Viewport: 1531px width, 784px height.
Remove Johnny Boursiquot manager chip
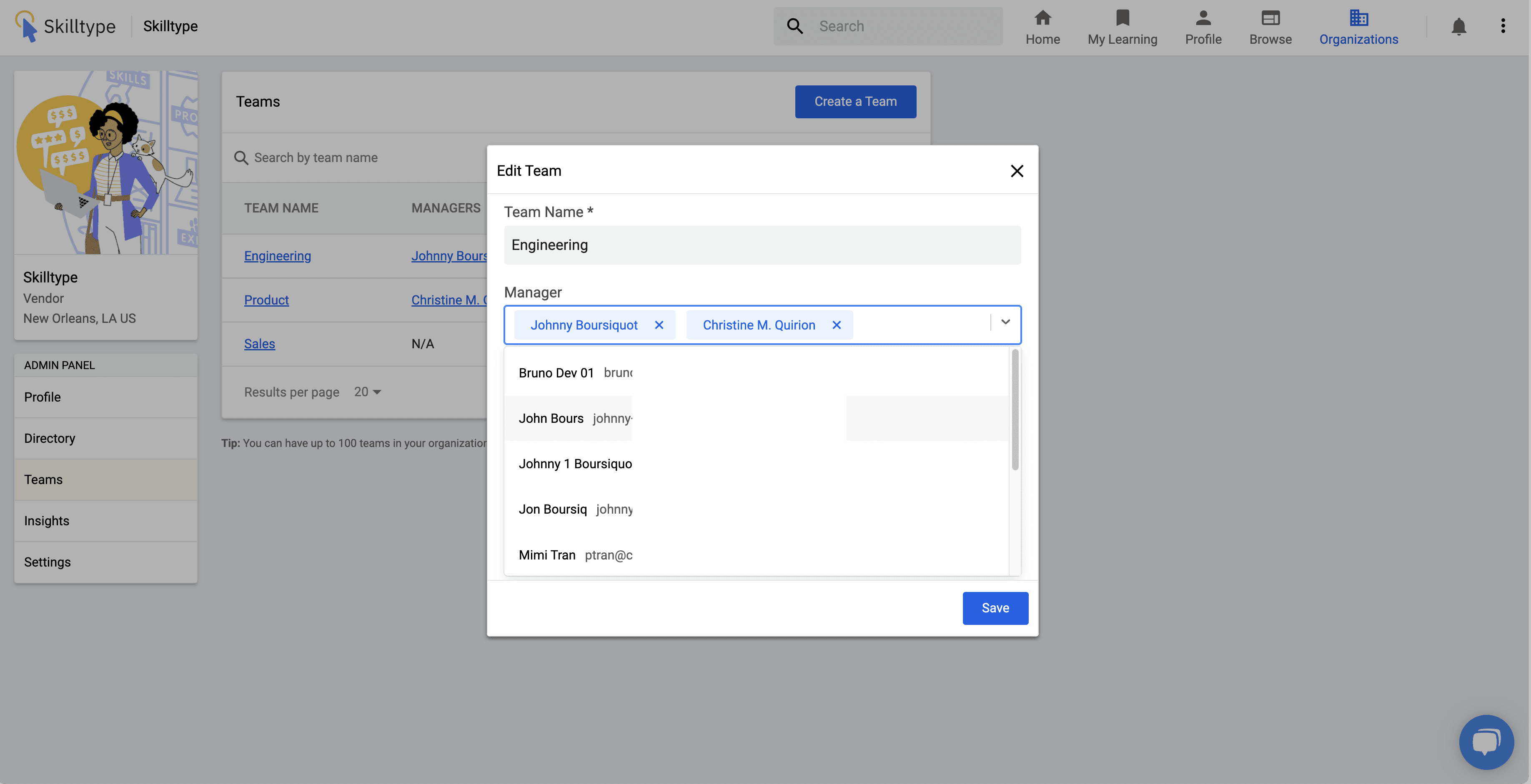[659, 325]
